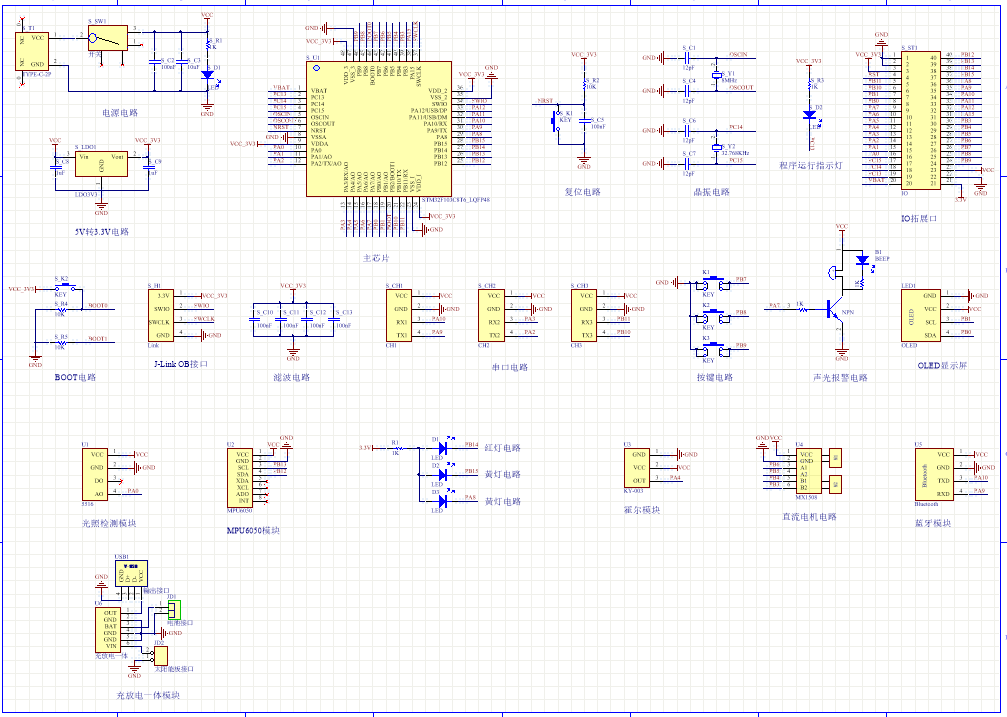Select filter capacitor S_C10
Viewport: 1007px width, 717px height.
point(254,319)
